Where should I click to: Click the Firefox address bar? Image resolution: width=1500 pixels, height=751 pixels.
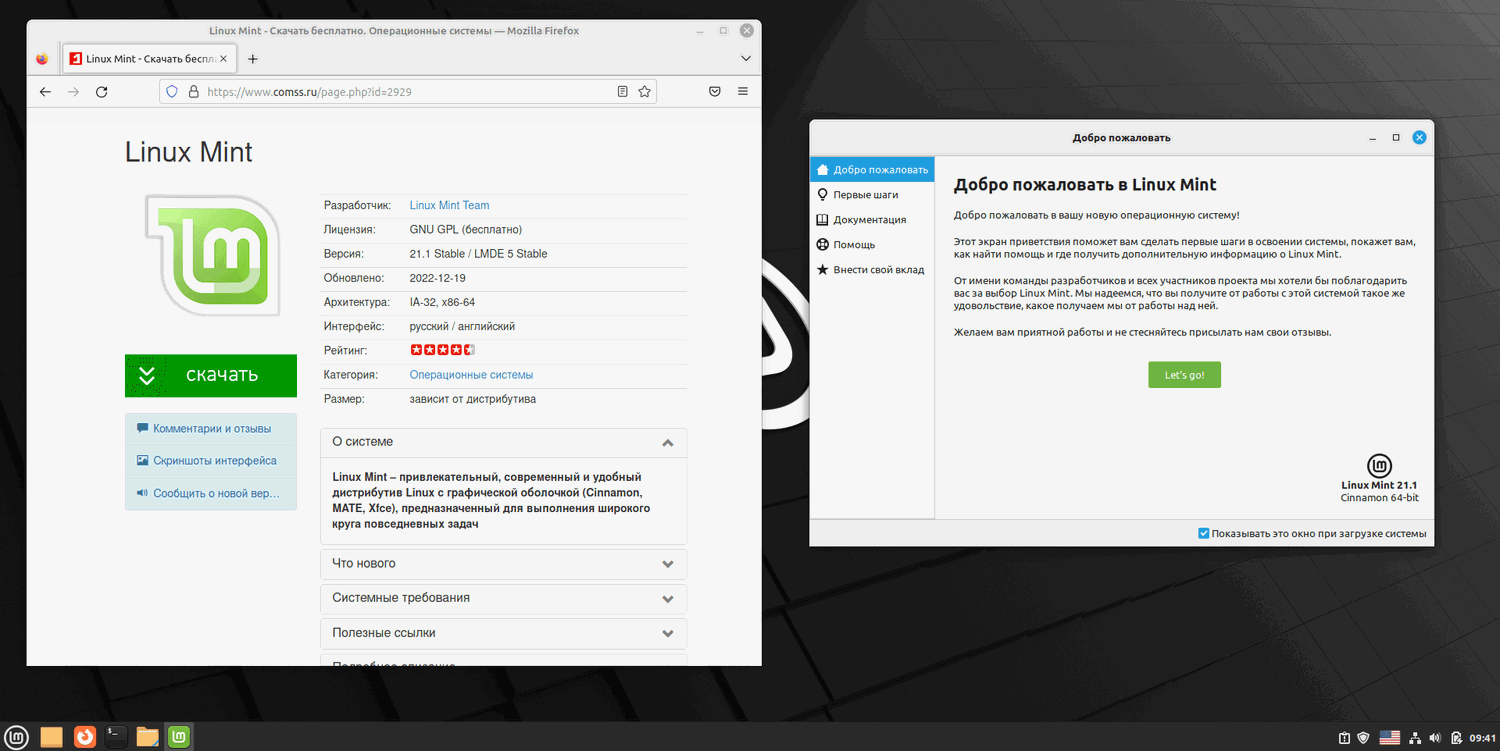[x=408, y=92]
